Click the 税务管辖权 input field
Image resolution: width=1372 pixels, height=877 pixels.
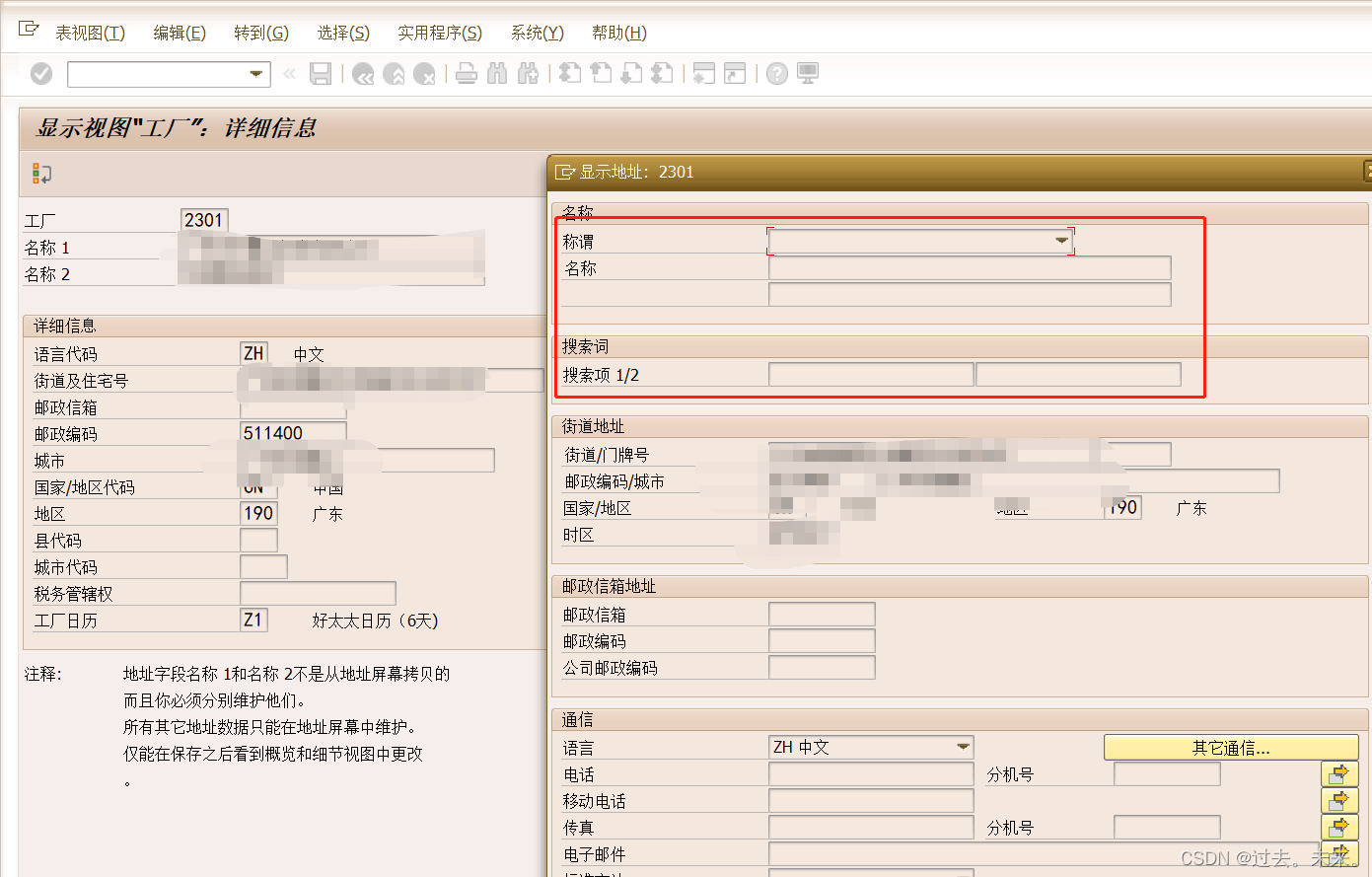click(319, 593)
